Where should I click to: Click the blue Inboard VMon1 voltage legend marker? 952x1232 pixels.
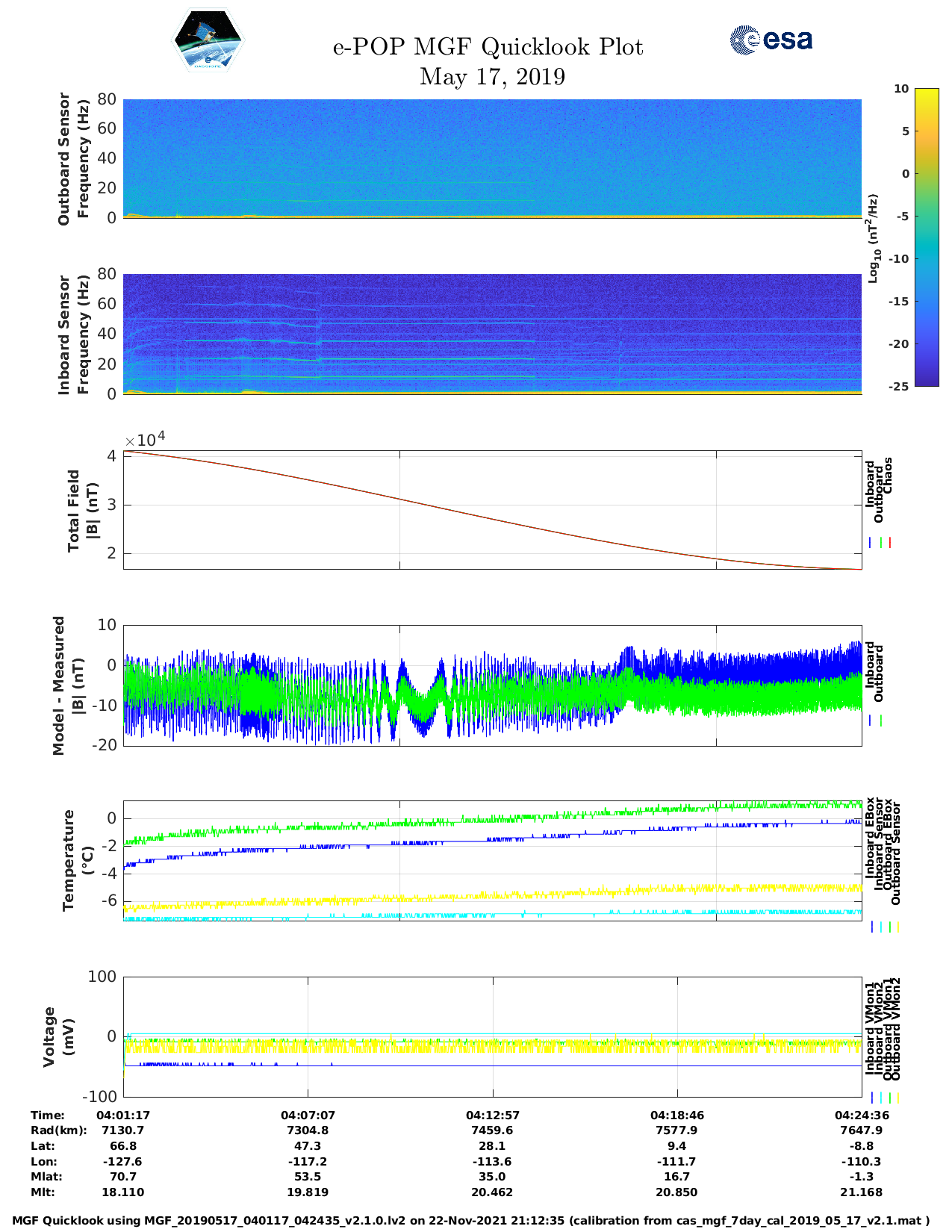[872, 1098]
